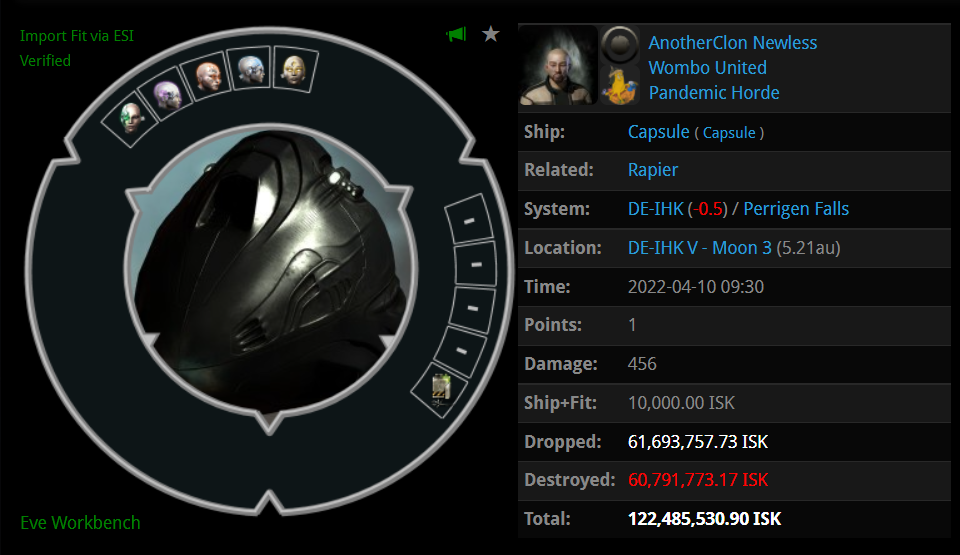This screenshot has width=960, height=555.
Task: Open AnotherClon Newless pilot link
Action: tap(732, 43)
